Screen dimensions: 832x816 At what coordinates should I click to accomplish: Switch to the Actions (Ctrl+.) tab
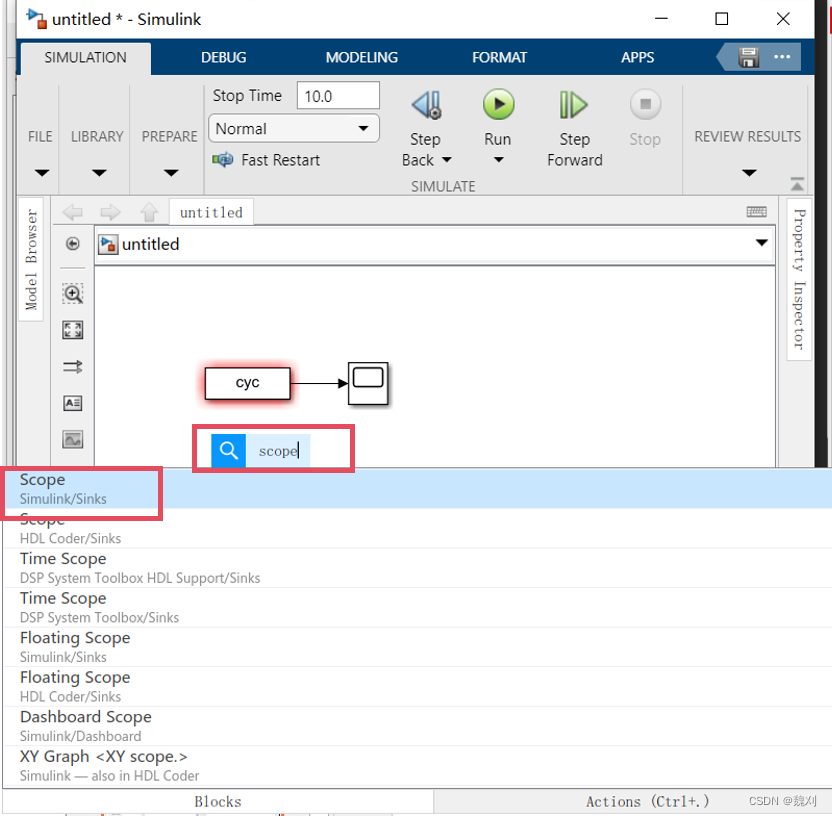point(647,801)
